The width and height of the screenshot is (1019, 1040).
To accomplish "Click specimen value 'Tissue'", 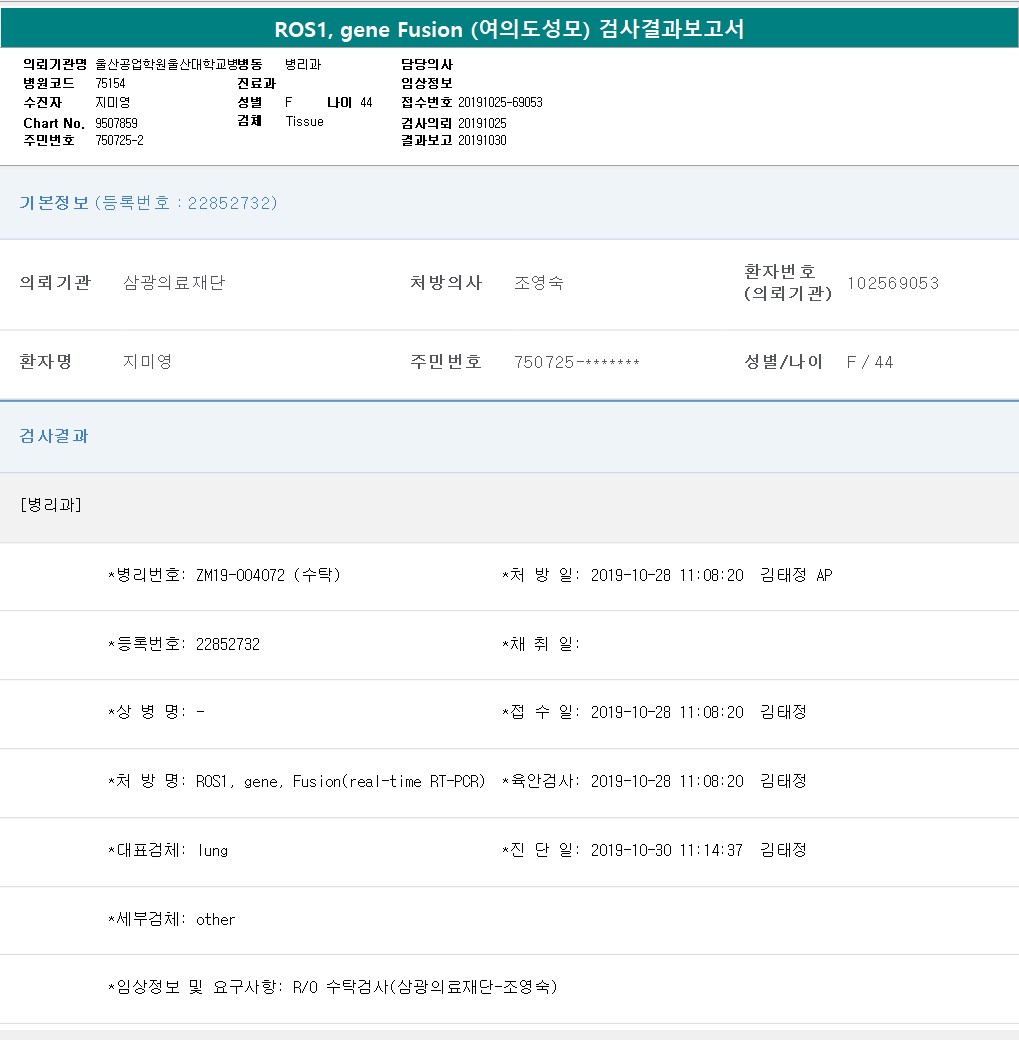I will click(x=305, y=121).
